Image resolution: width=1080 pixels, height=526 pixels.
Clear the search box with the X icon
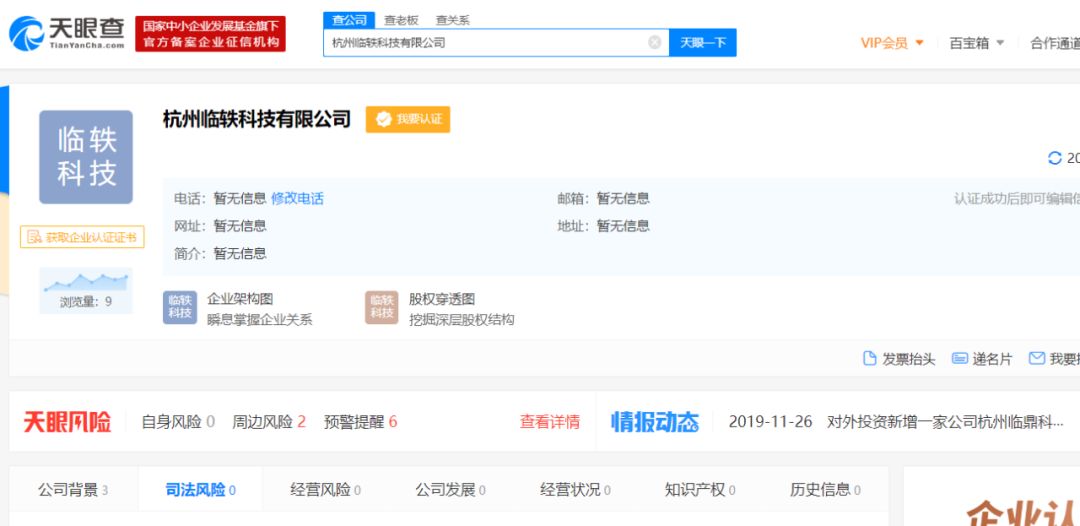pyautogui.click(x=654, y=43)
